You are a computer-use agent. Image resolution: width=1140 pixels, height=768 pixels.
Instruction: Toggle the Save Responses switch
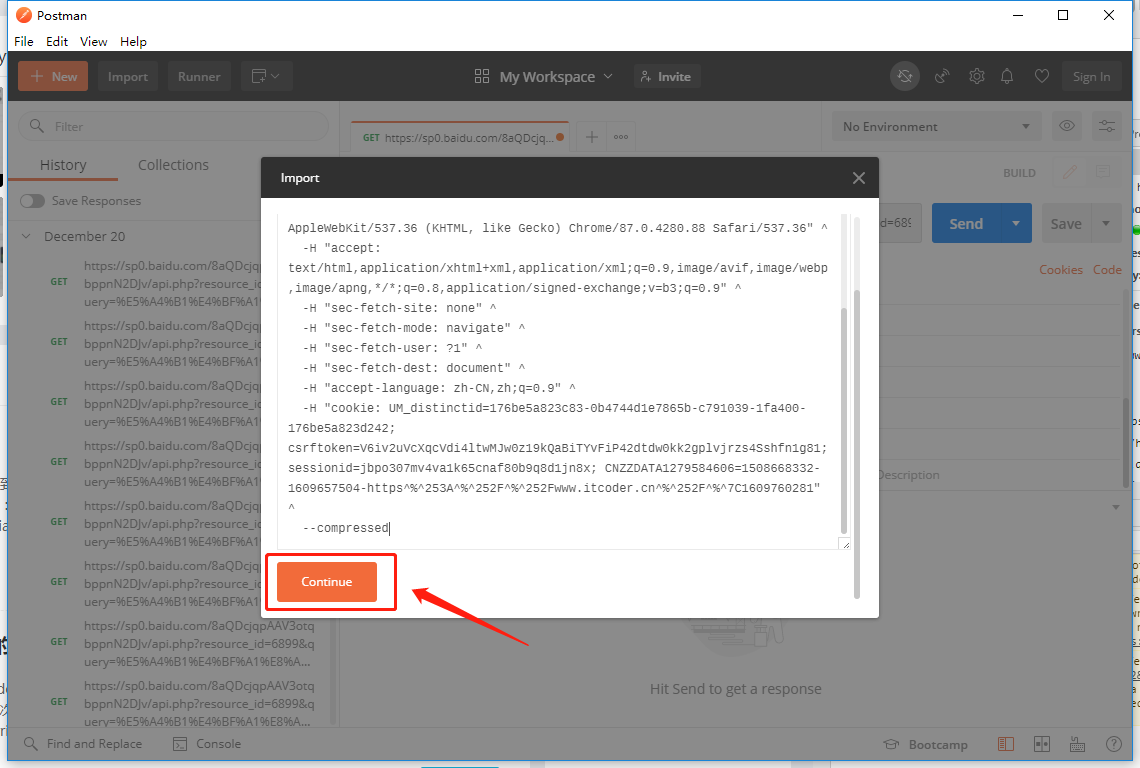pyautogui.click(x=33, y=201)
